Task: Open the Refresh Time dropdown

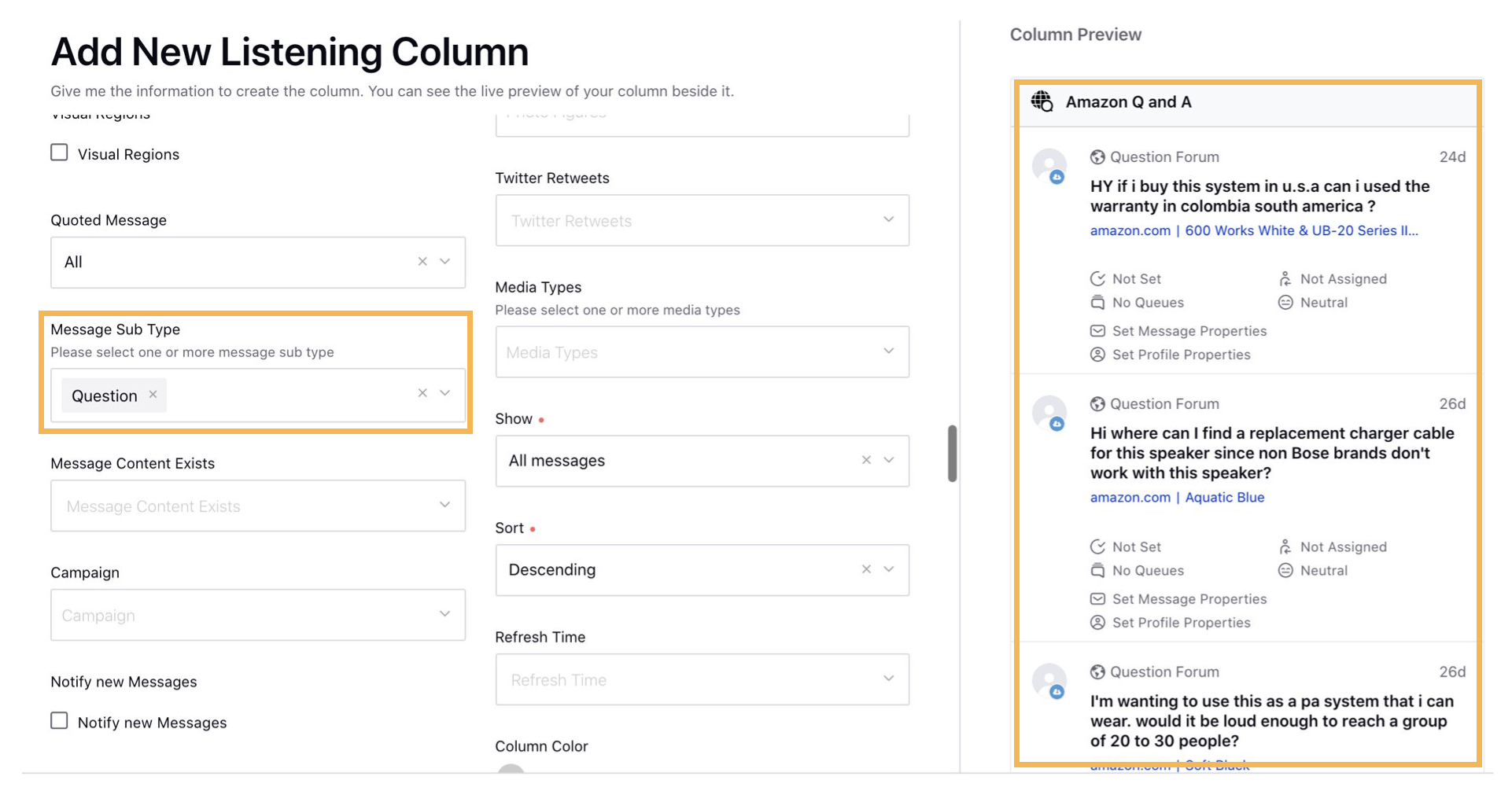Action: pos(703,679)
